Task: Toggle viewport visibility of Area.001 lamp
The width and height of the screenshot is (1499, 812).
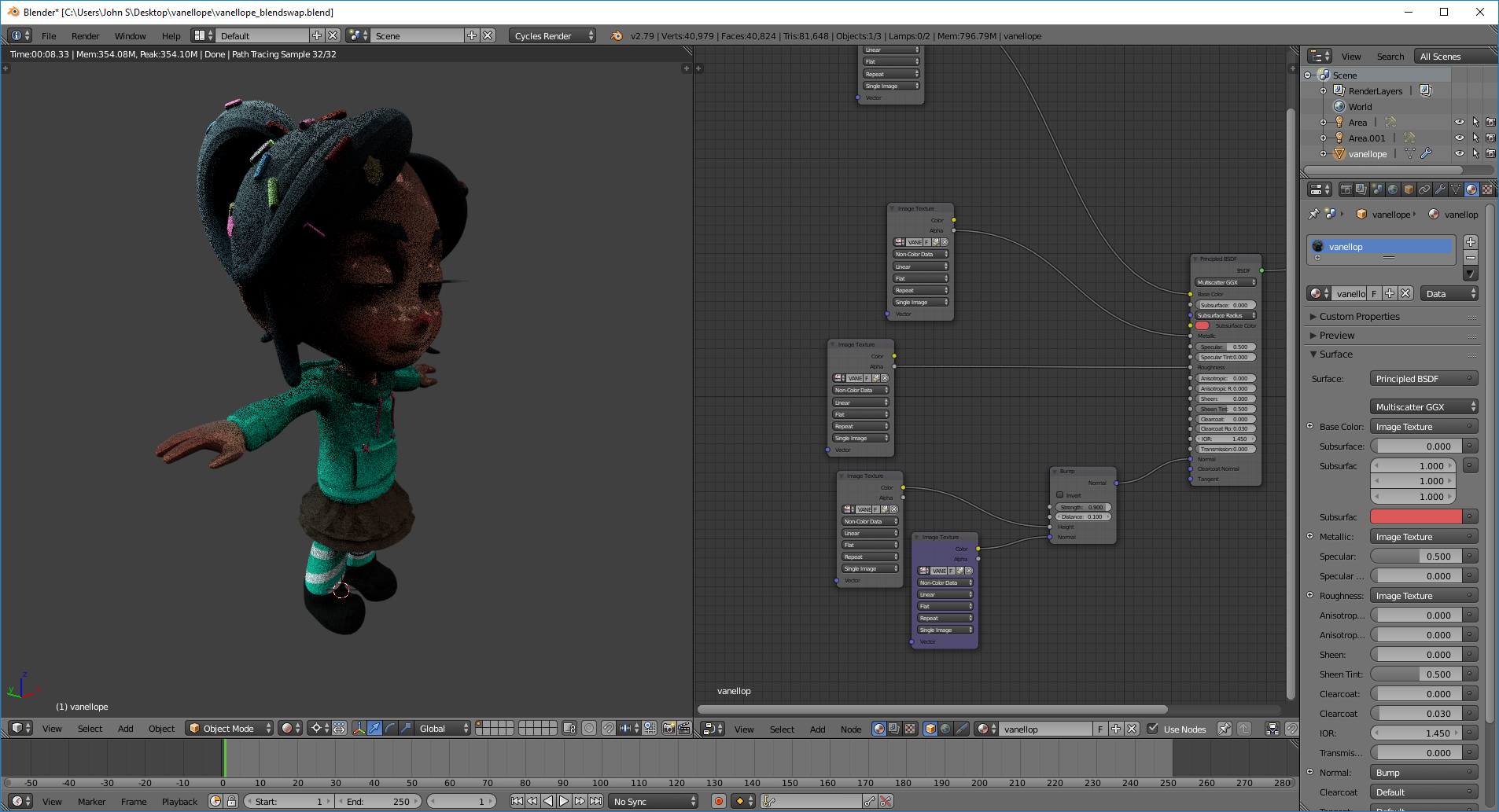Action: [1460, 138]
